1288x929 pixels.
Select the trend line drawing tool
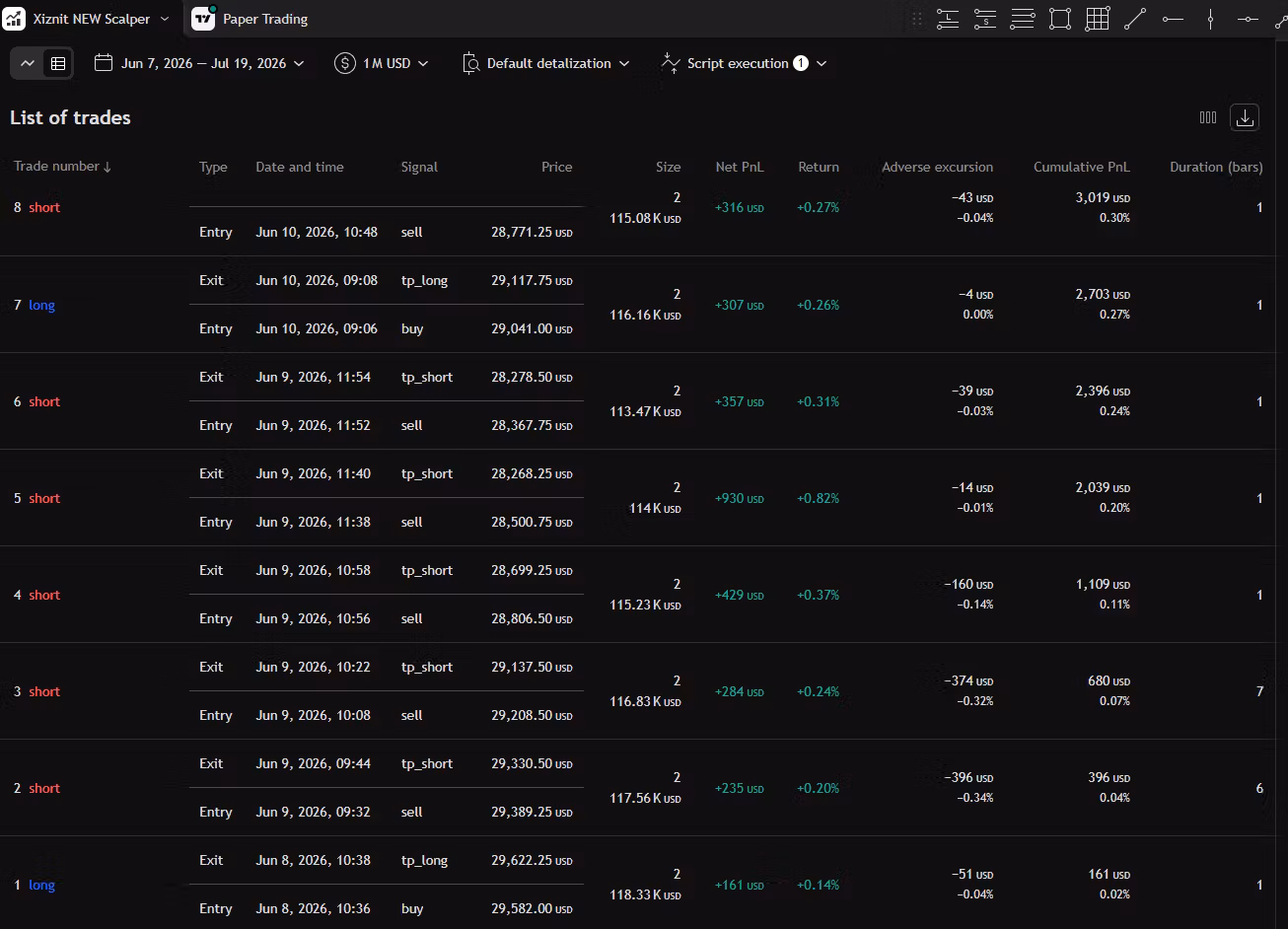[1135, 19]
